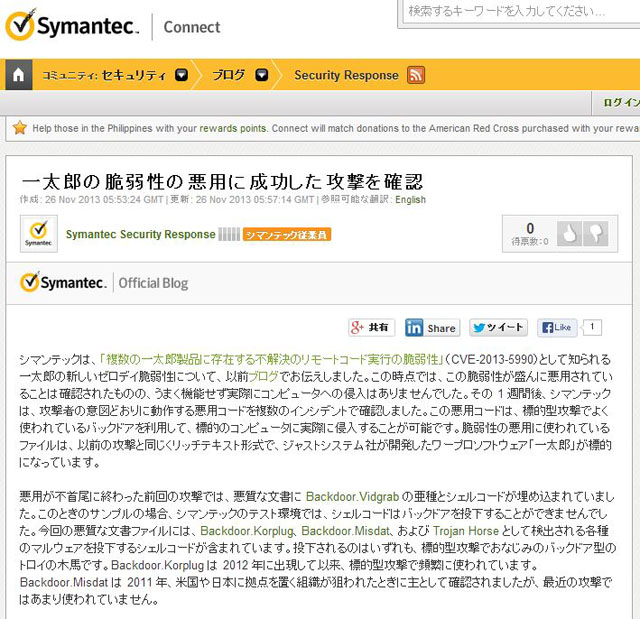The height and width of the screenshot is (619, 640).
Task: Open Symantec Security Response author profile
Action: (140, 234)
